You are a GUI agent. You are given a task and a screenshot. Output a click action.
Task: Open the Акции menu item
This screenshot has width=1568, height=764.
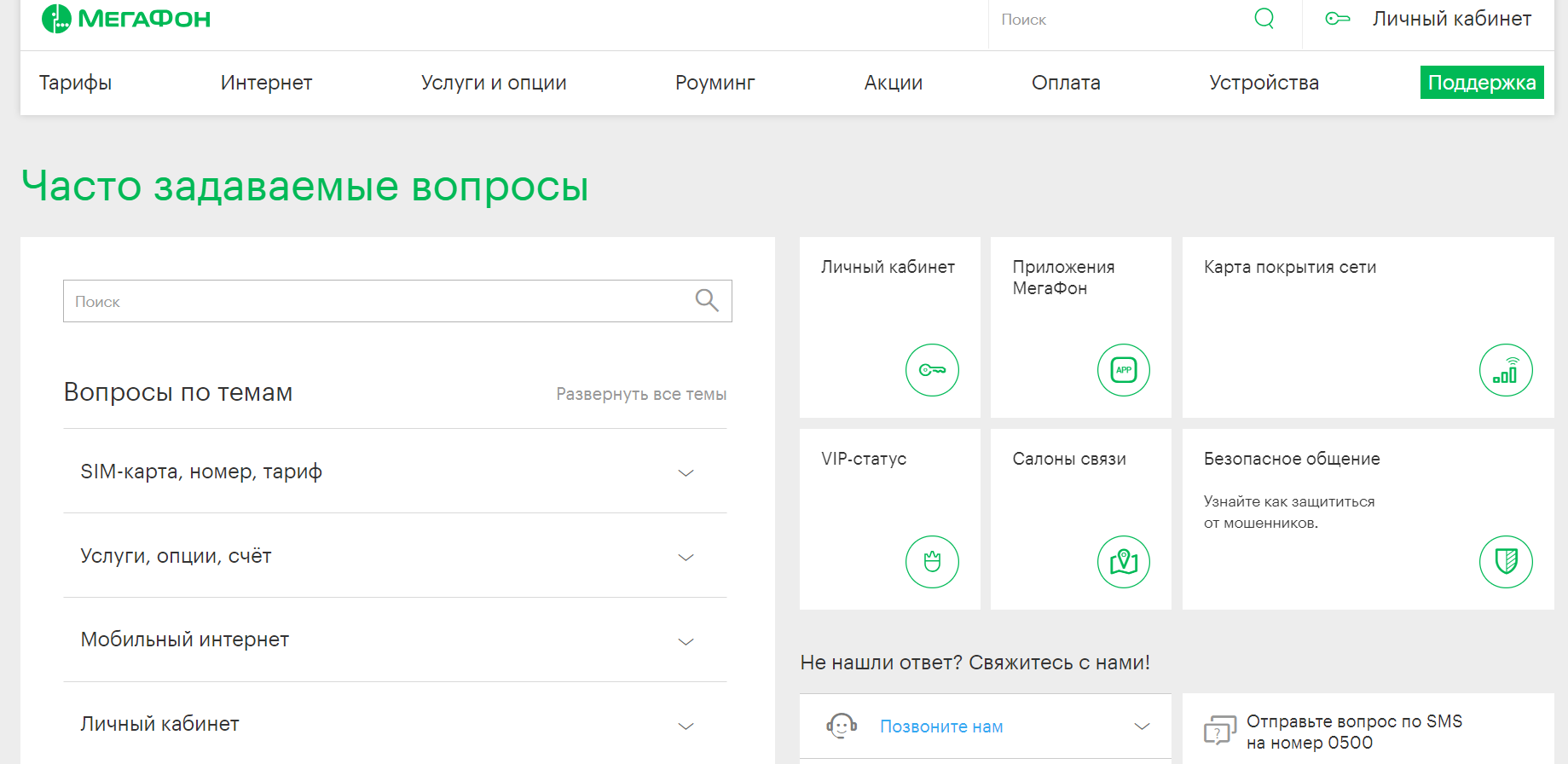894,83
